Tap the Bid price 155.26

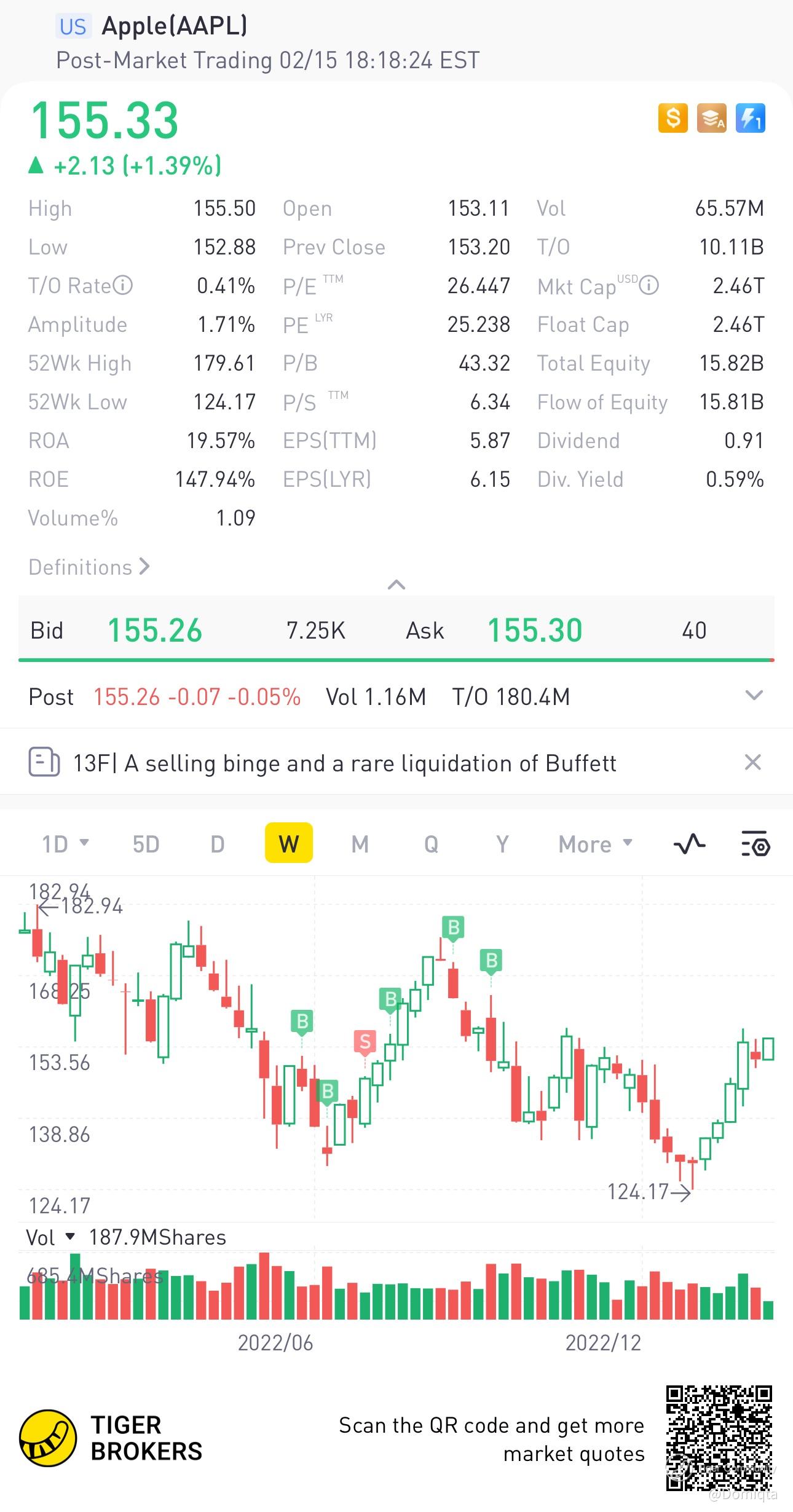pos(155,630)
